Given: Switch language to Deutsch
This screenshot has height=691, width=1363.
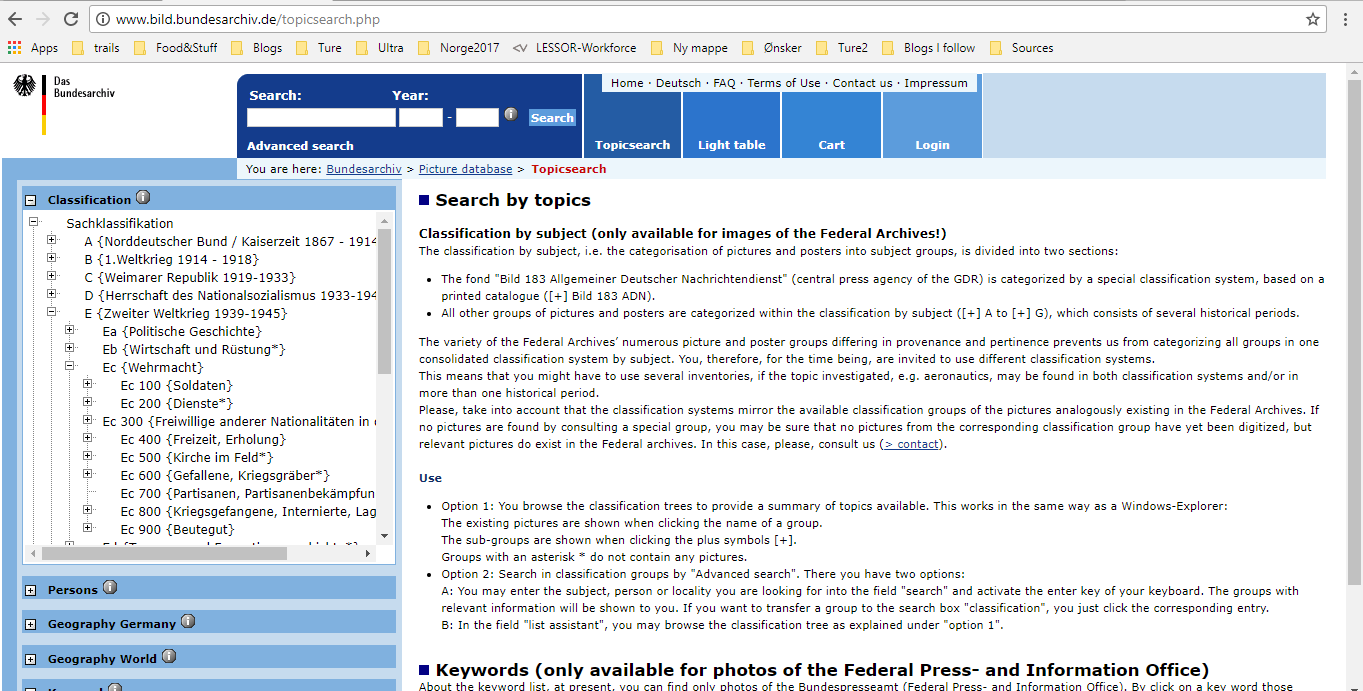Looking at the screenshot, I should (678, 83).
